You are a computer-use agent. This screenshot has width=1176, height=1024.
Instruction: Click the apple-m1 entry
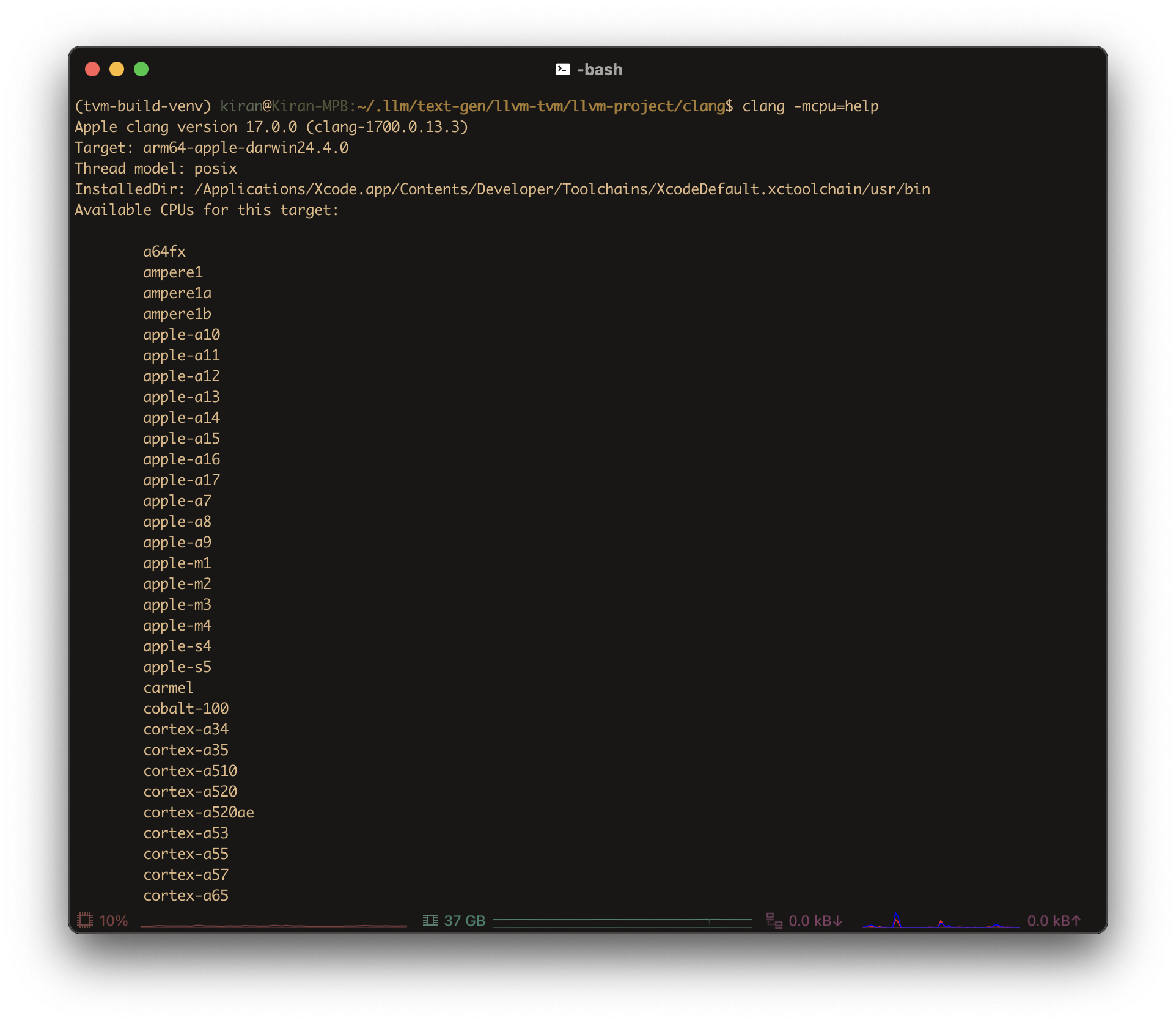[177, 563]
